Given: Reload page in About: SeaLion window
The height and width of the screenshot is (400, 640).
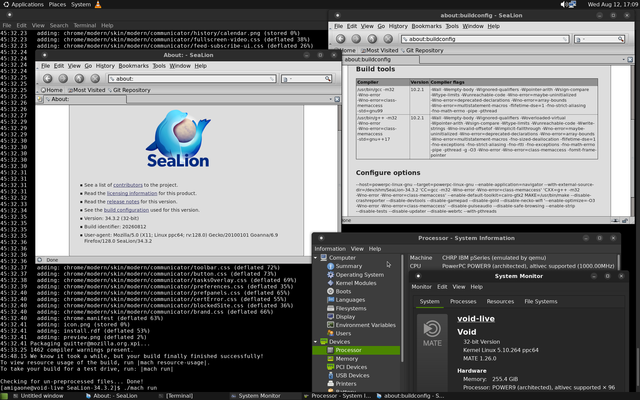Looking at the screenshot, I should click(79, 79).
